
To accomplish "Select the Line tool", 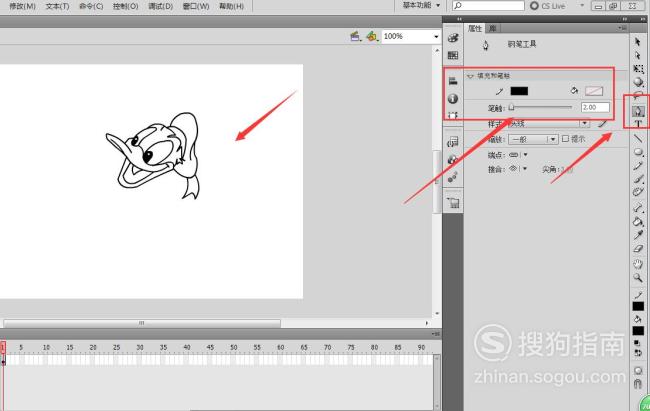I will pyautogui.click(x=638, y=139).
